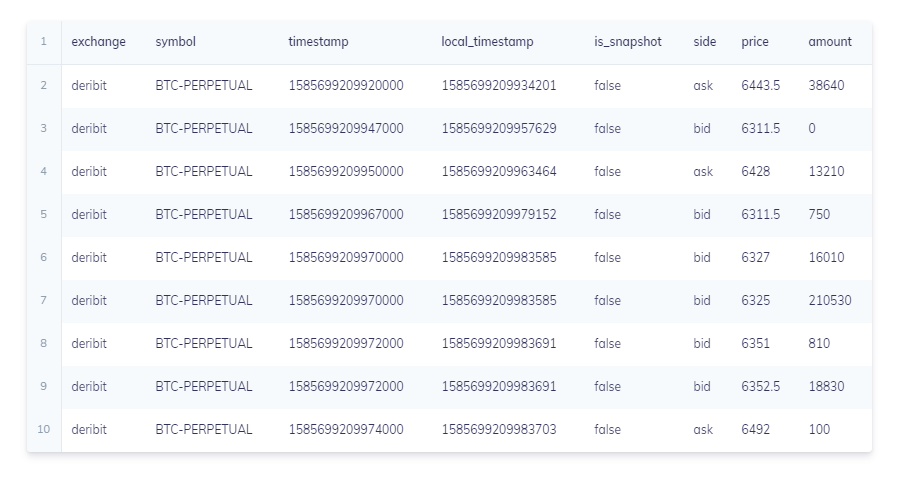Select the amount cell 16010
This screenshot has height=480, width=897.
coord(826,257)
